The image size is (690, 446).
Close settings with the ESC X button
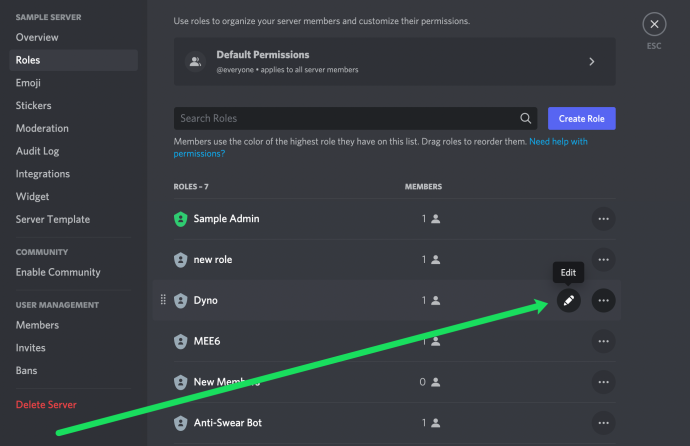[x=654, y=24]
